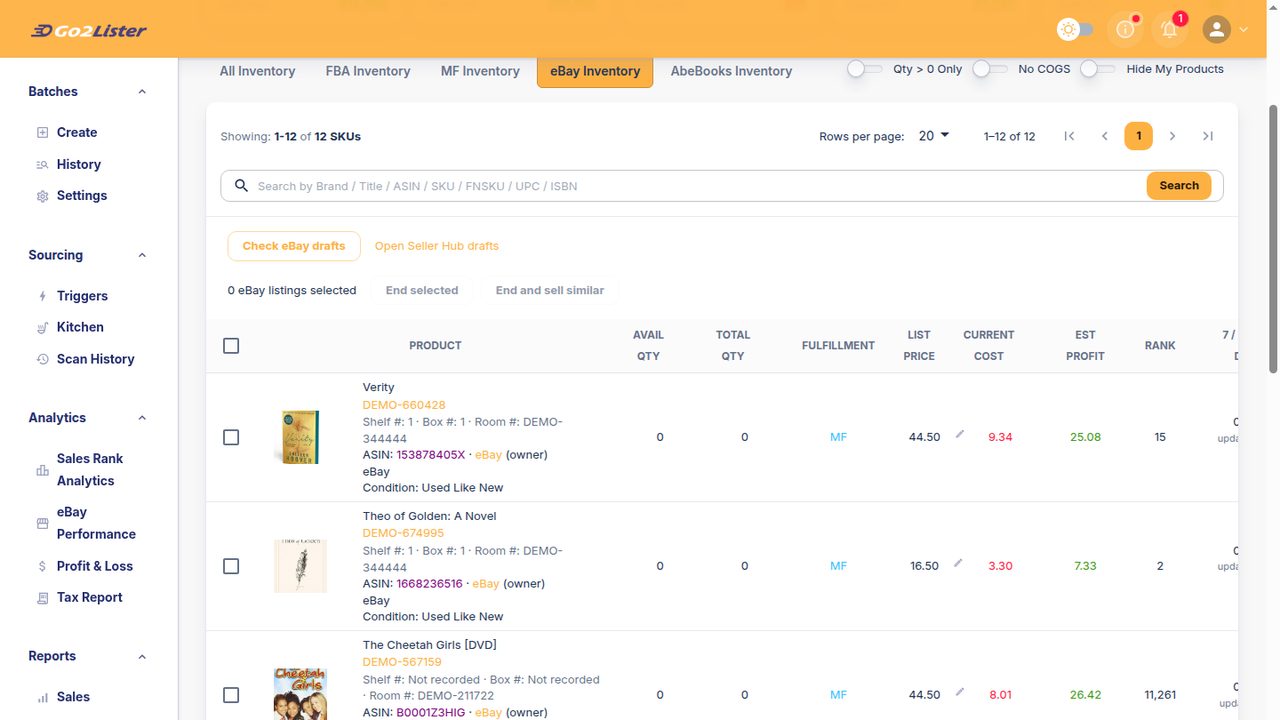This screenshot has height=720, width=1280.
Task: Click the Tax Report icon
Action: coord(42,598)
